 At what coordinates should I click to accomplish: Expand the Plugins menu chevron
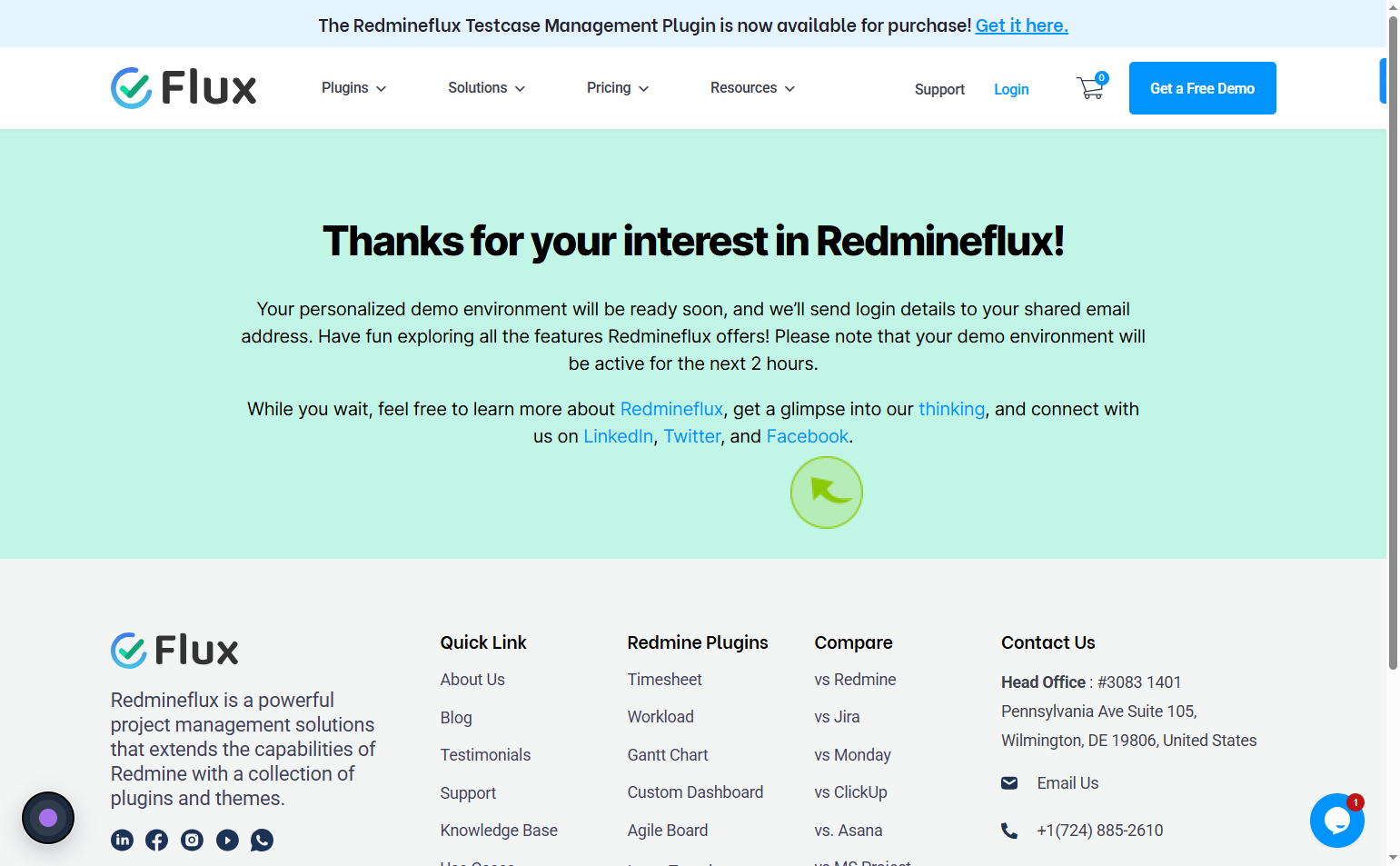(x=382, y=89)
